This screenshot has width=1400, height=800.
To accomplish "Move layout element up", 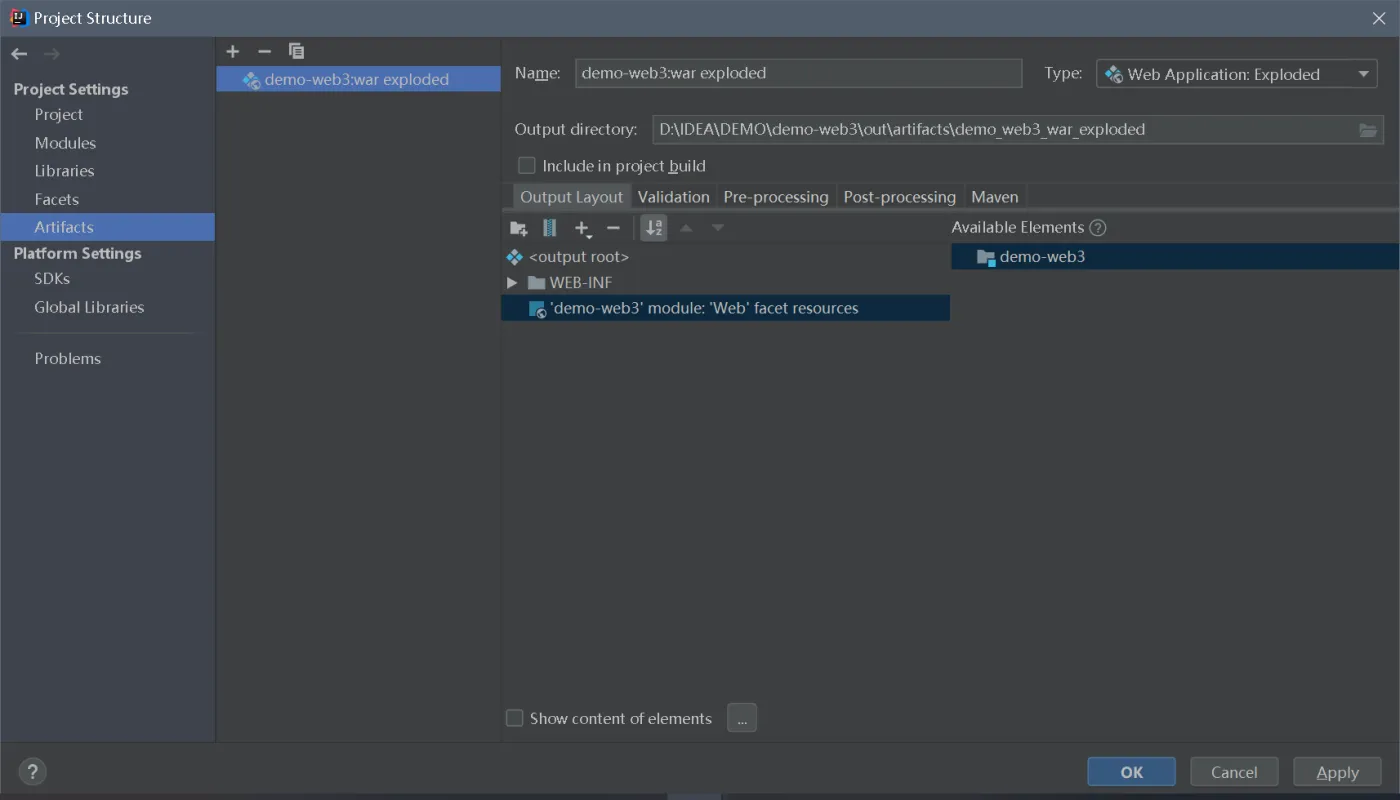I will coord(686,228).
